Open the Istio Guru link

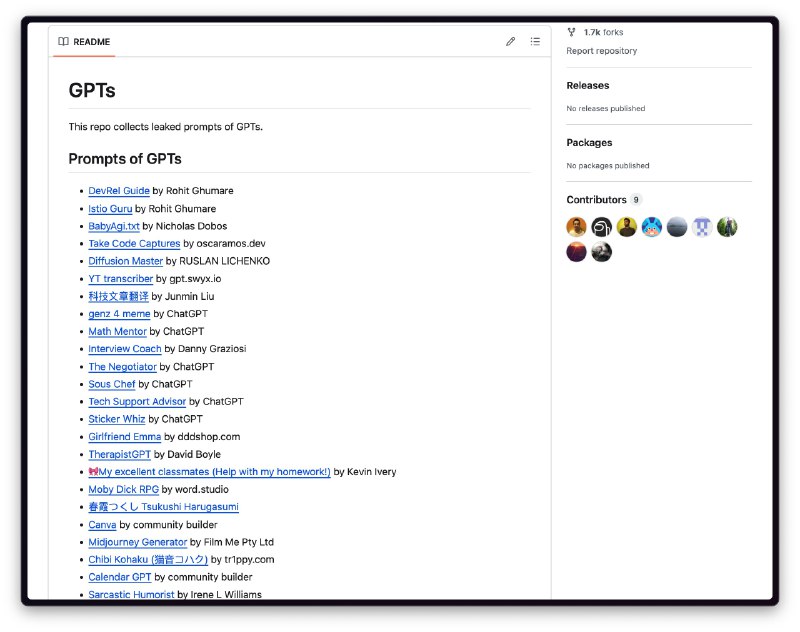point(110,209)
